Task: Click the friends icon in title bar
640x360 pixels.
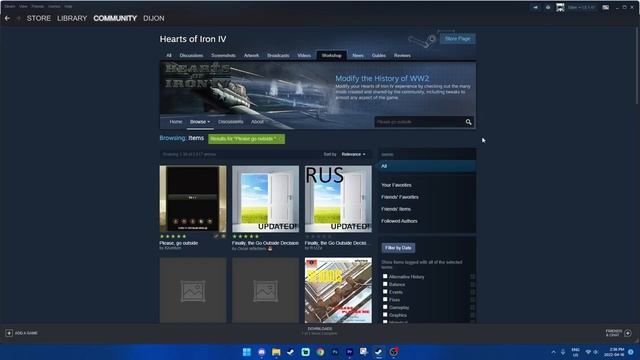Action: (548, 7)
